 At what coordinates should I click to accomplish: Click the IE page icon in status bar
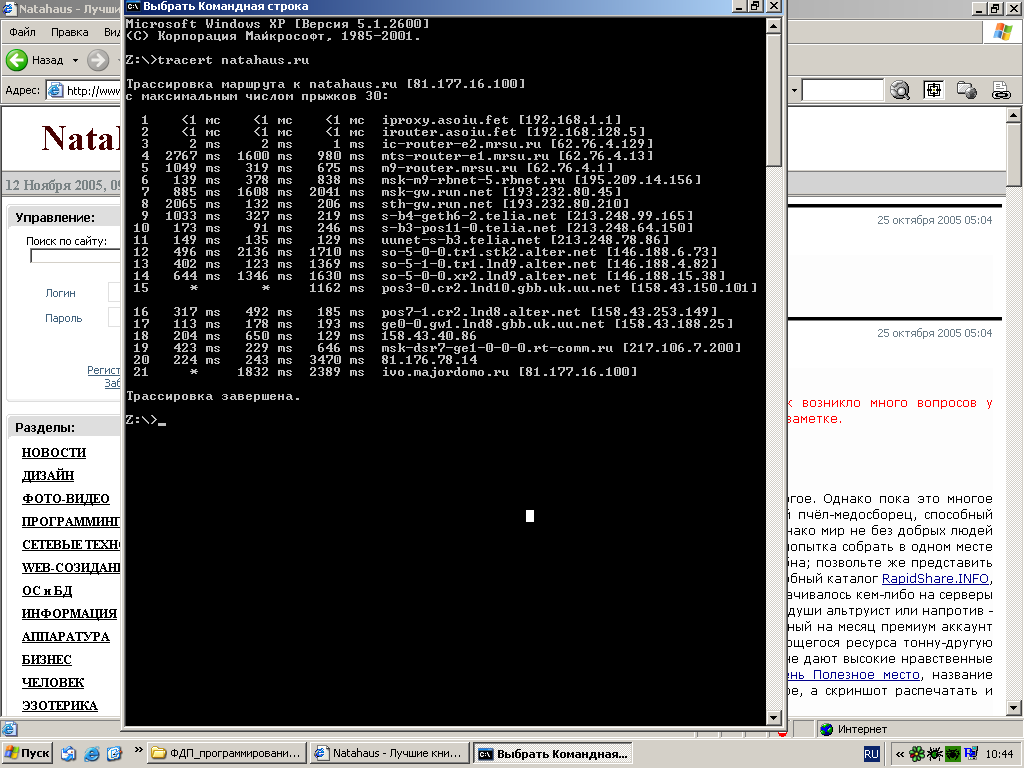point(8,729)
